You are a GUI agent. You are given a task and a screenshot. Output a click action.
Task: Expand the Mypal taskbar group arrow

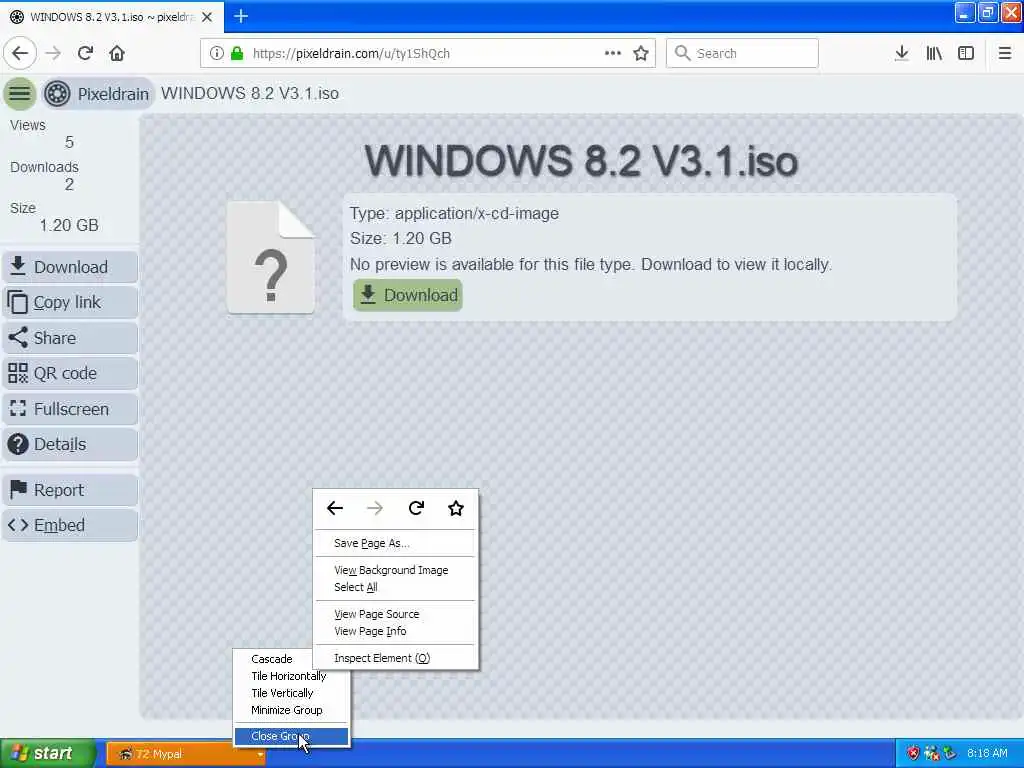[260, 755]
